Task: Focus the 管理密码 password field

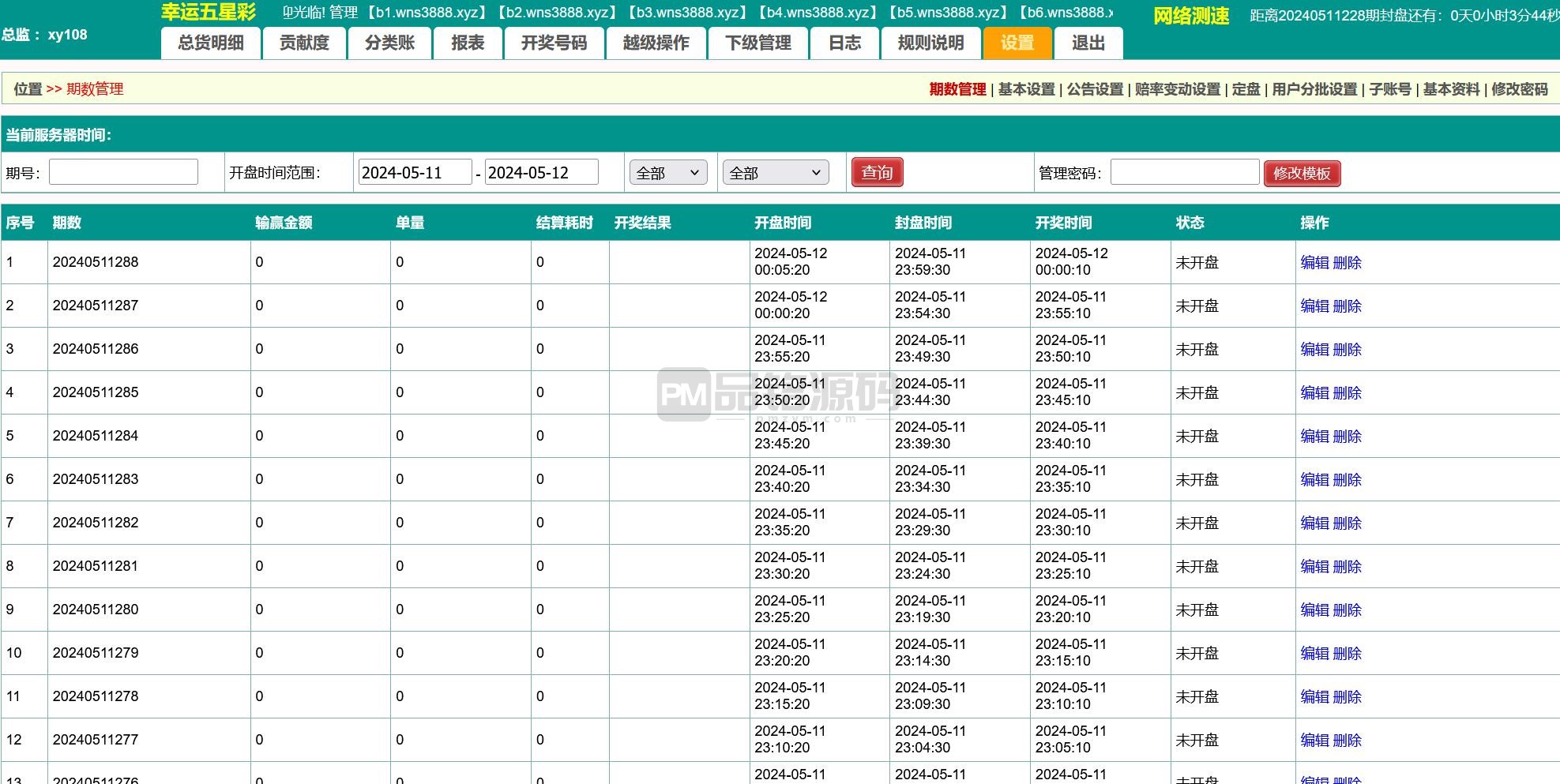Action: [x=1184, y=172]
